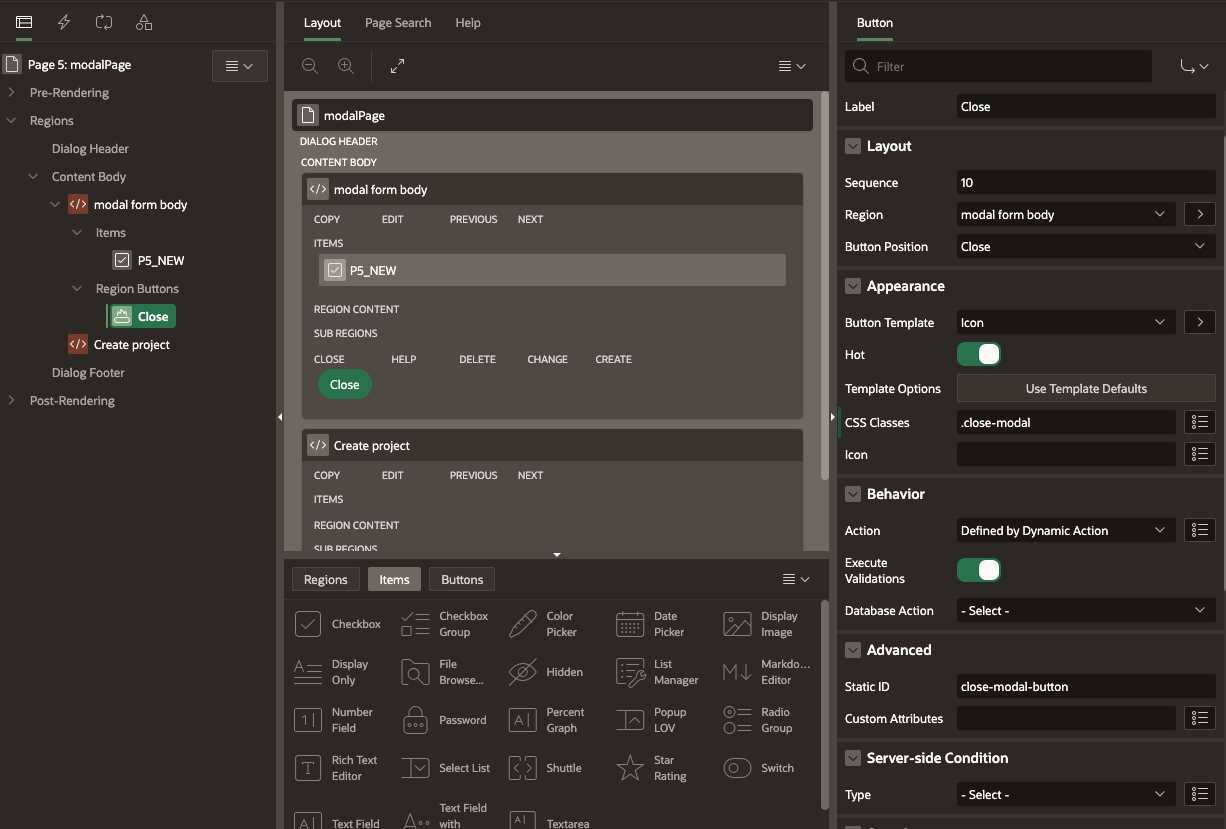Image resolution: width=1226 pixels, height=829 pixels.
Task: Switch to the Page Search tab
Action: tap(398, 22)
